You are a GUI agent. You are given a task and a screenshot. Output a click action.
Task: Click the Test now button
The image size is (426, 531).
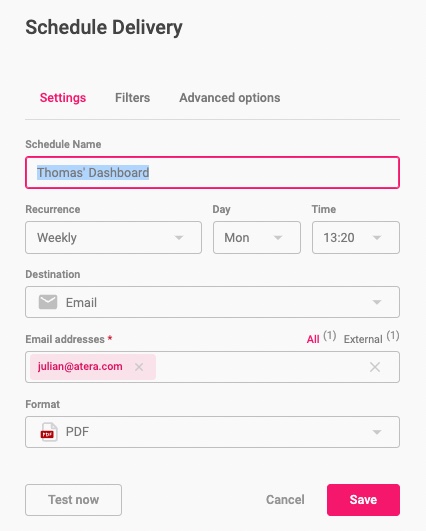(x=73, y=500)
